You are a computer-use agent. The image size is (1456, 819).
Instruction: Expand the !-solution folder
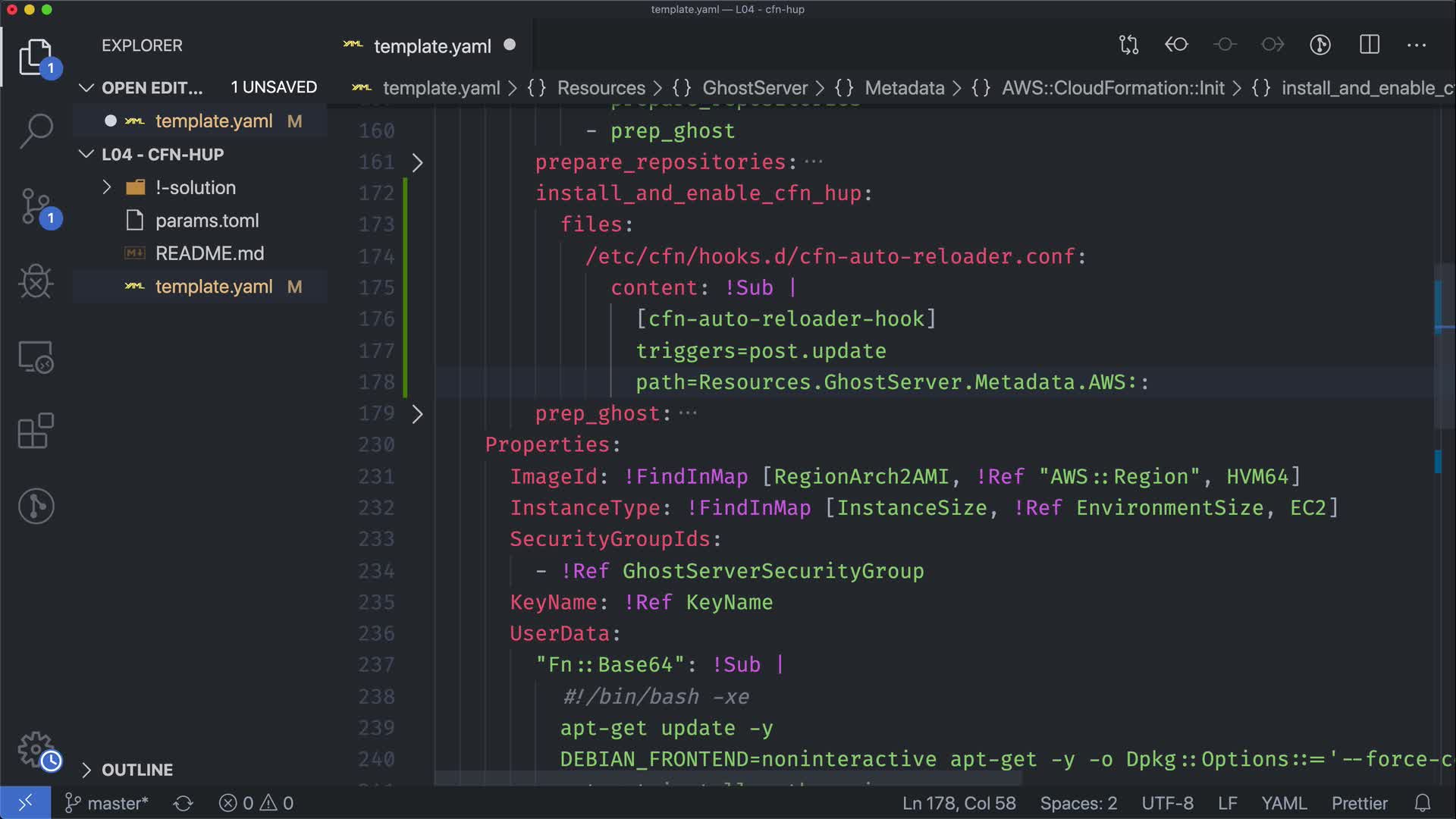(x=107, y=187)
